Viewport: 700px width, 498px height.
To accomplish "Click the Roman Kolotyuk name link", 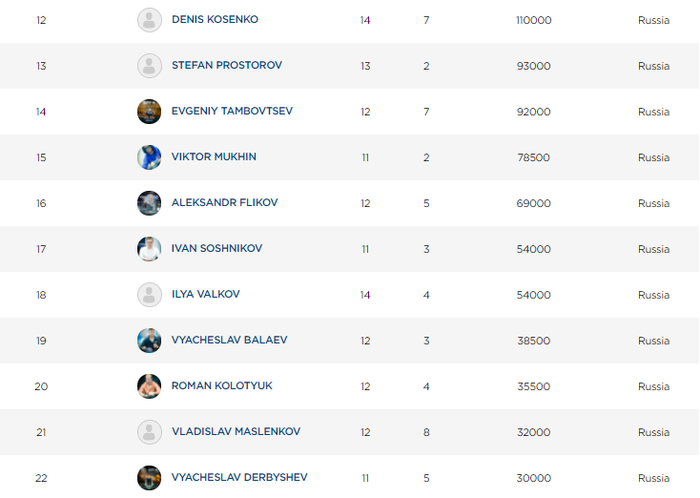I will [x=222, y=386].
